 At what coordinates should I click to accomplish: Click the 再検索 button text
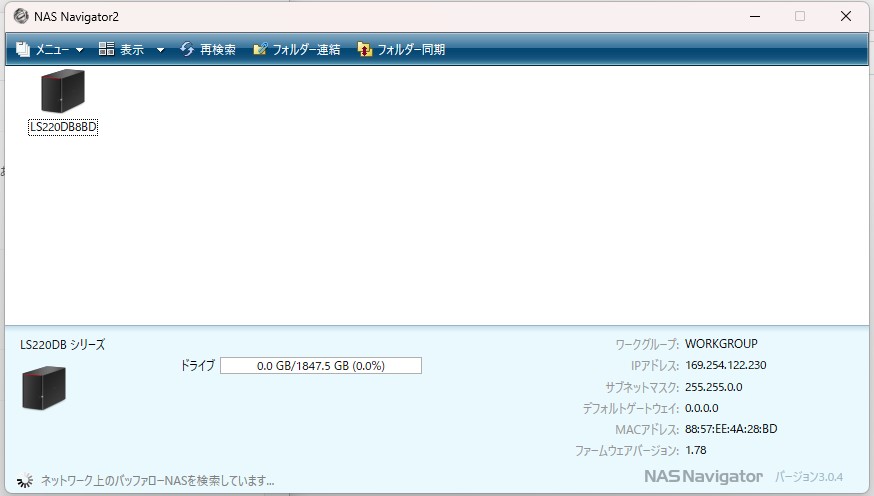click(x=218, y=50)
